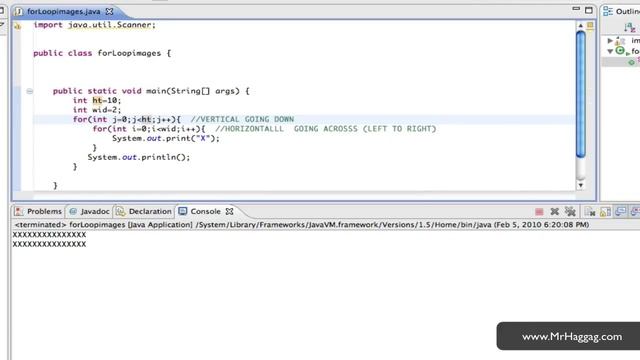Click the editor scrollbar up arrow
640x360 pixels.
pyautogui.click(x=580, y=26)
